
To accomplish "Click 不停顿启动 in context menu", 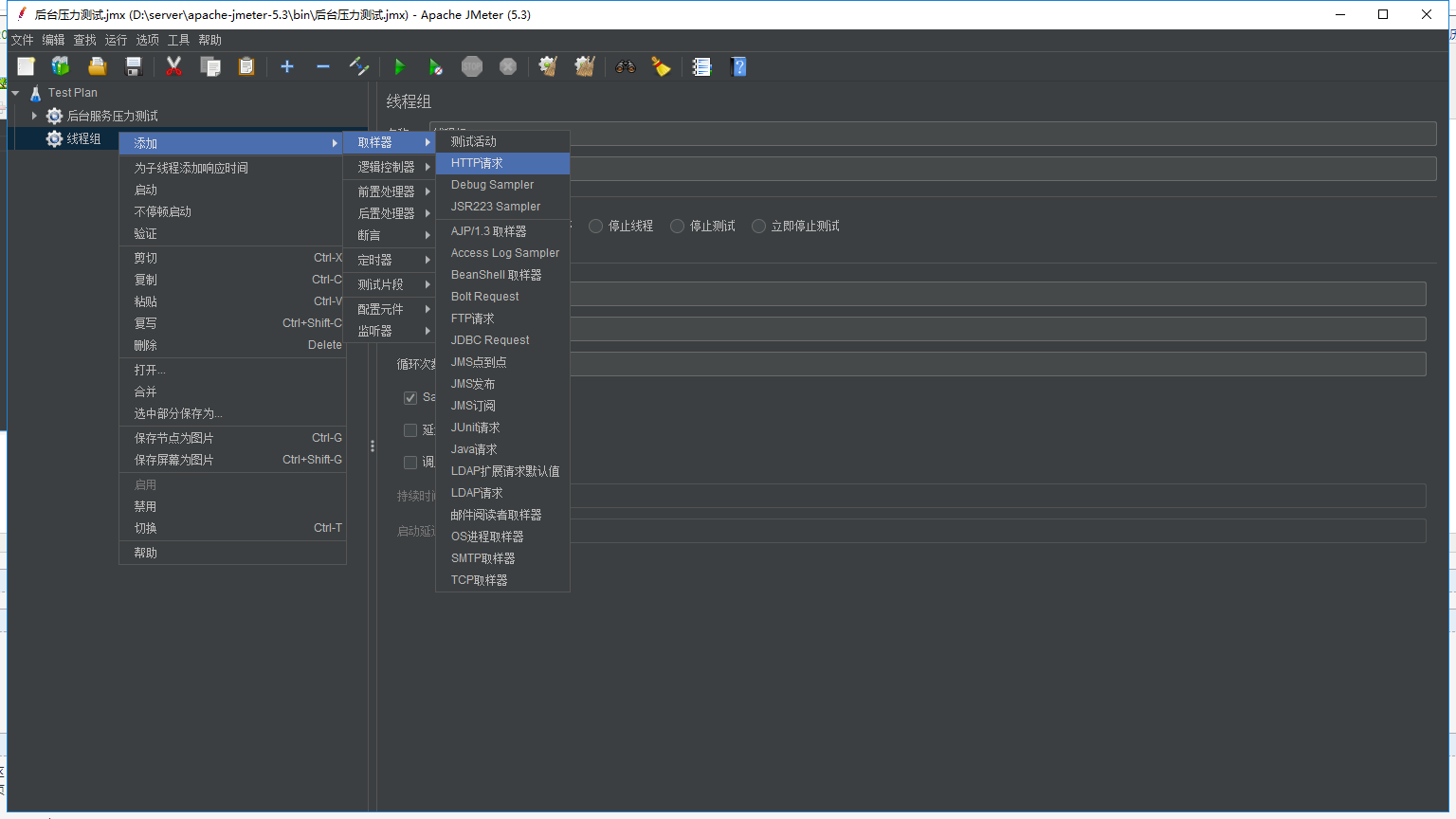I will click(x=232, y=211).
